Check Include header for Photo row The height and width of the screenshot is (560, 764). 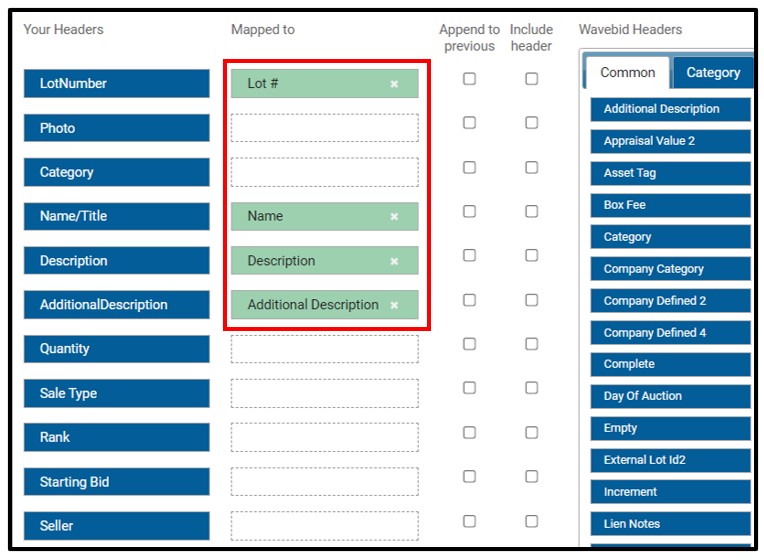point(532,122)
